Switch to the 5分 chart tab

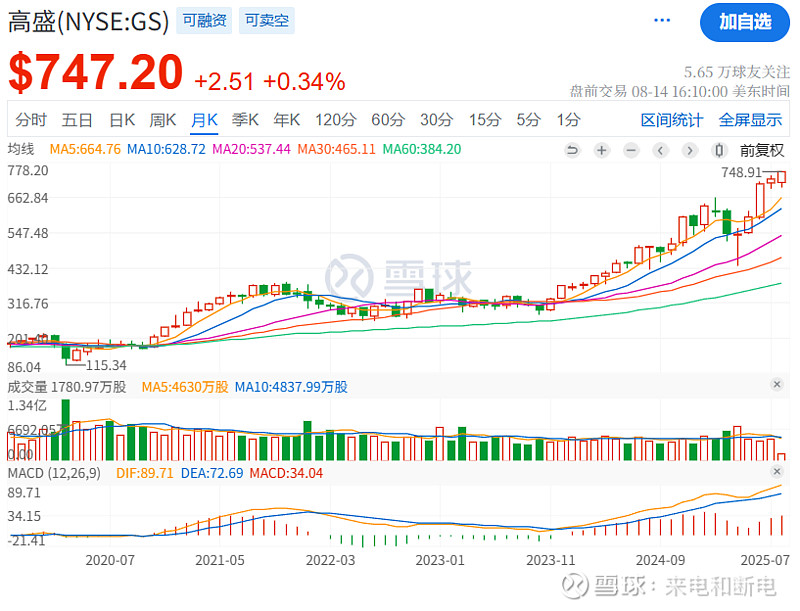pos(528,120)
